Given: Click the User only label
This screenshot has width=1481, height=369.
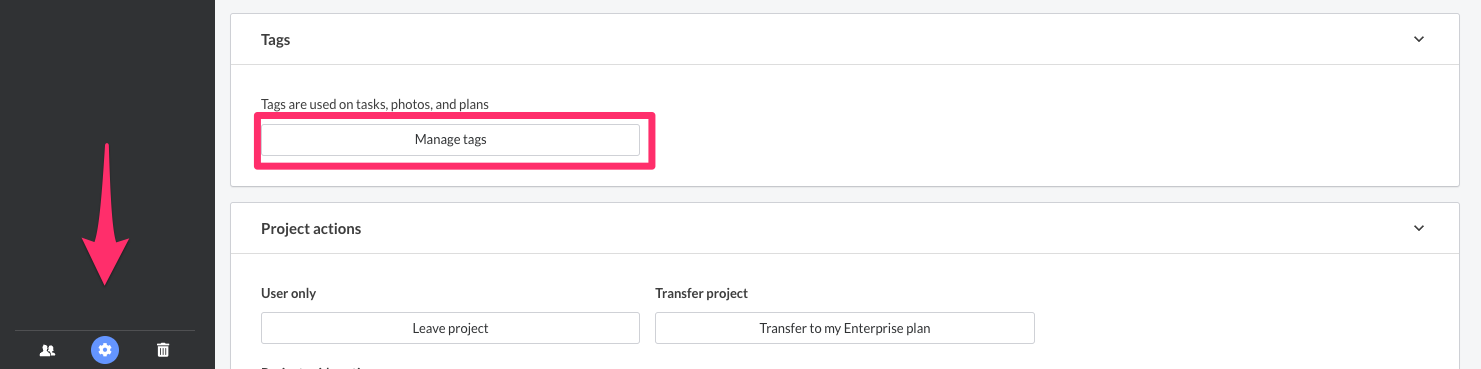Looking at the screenshot, I should tap(289, 293).
